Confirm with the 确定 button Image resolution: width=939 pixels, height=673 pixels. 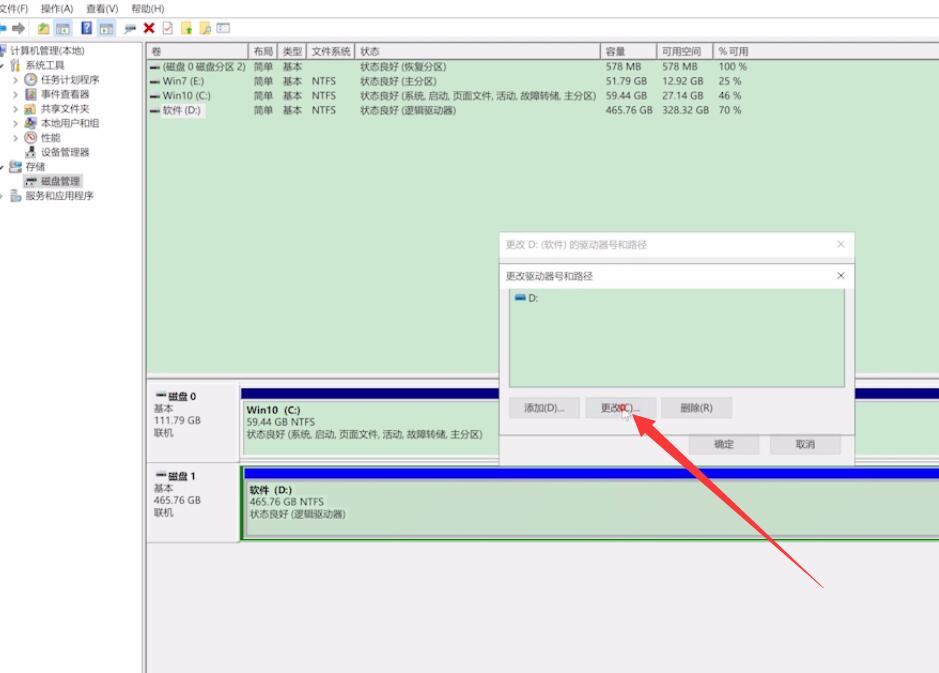click(x=724, y=444)
